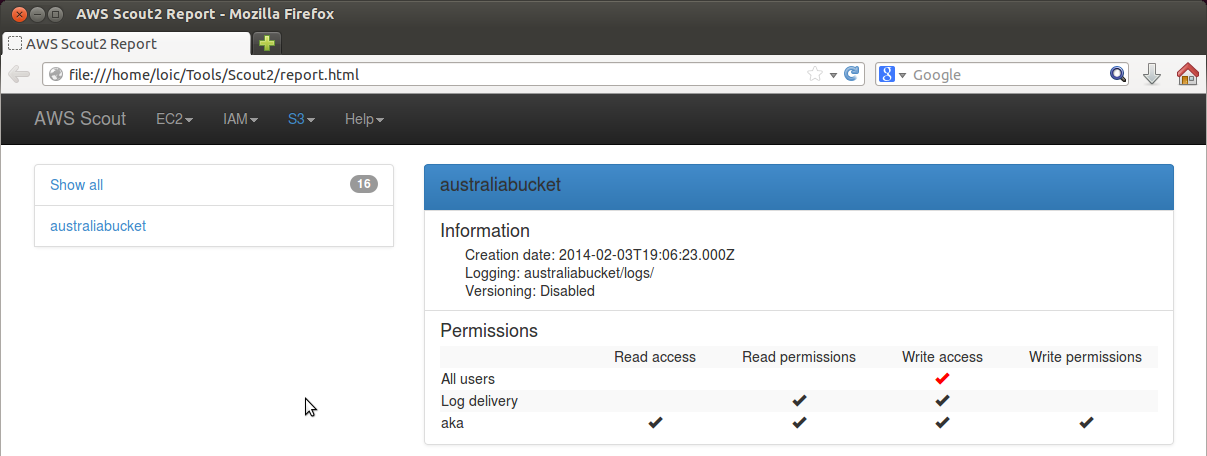Open Downloads arrow icon in toolbar

pyautogui.click(x=1152, y=74)
